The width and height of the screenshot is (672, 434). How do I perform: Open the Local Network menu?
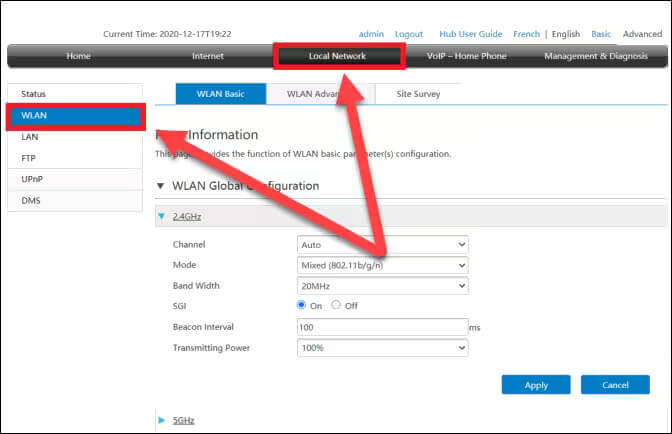tap(337, 56)
